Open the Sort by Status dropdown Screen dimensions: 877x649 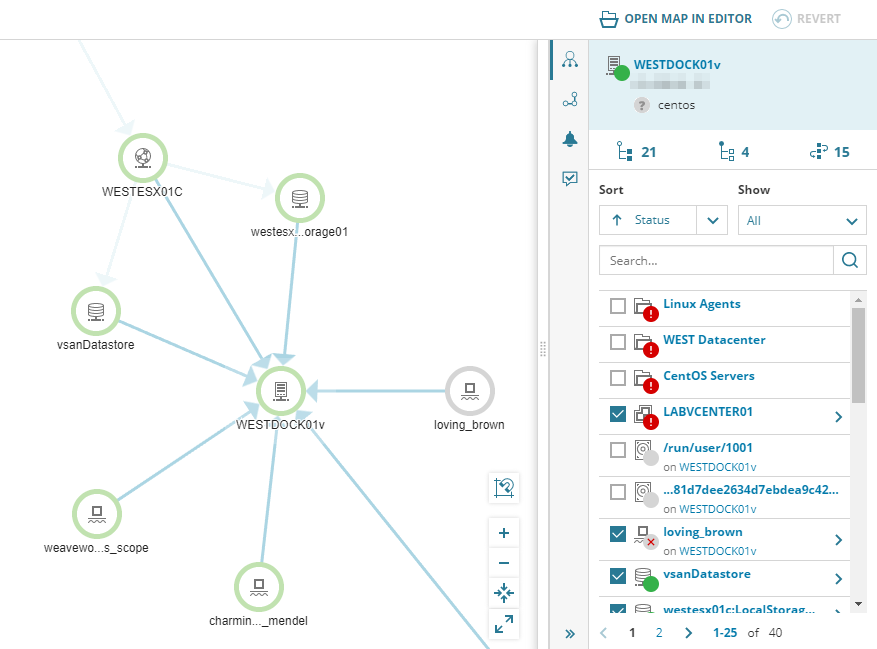pyautogui.click(x=663, y=220)
